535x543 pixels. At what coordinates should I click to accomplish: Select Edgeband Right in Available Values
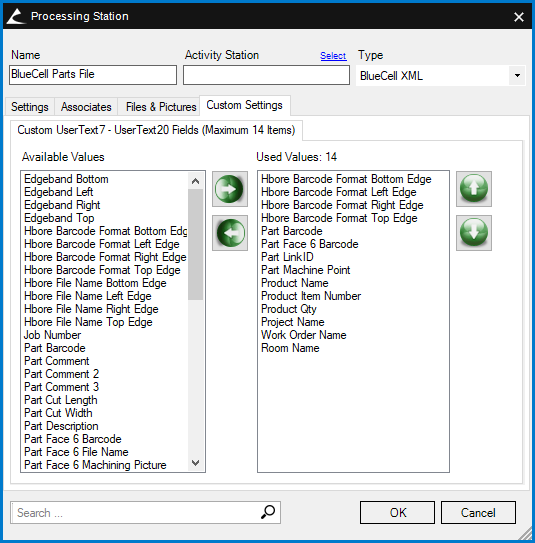point(62,205)
